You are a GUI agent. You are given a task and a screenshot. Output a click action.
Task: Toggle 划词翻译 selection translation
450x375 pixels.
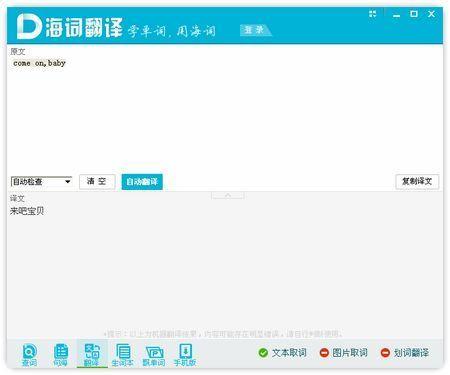coord(405,353)
